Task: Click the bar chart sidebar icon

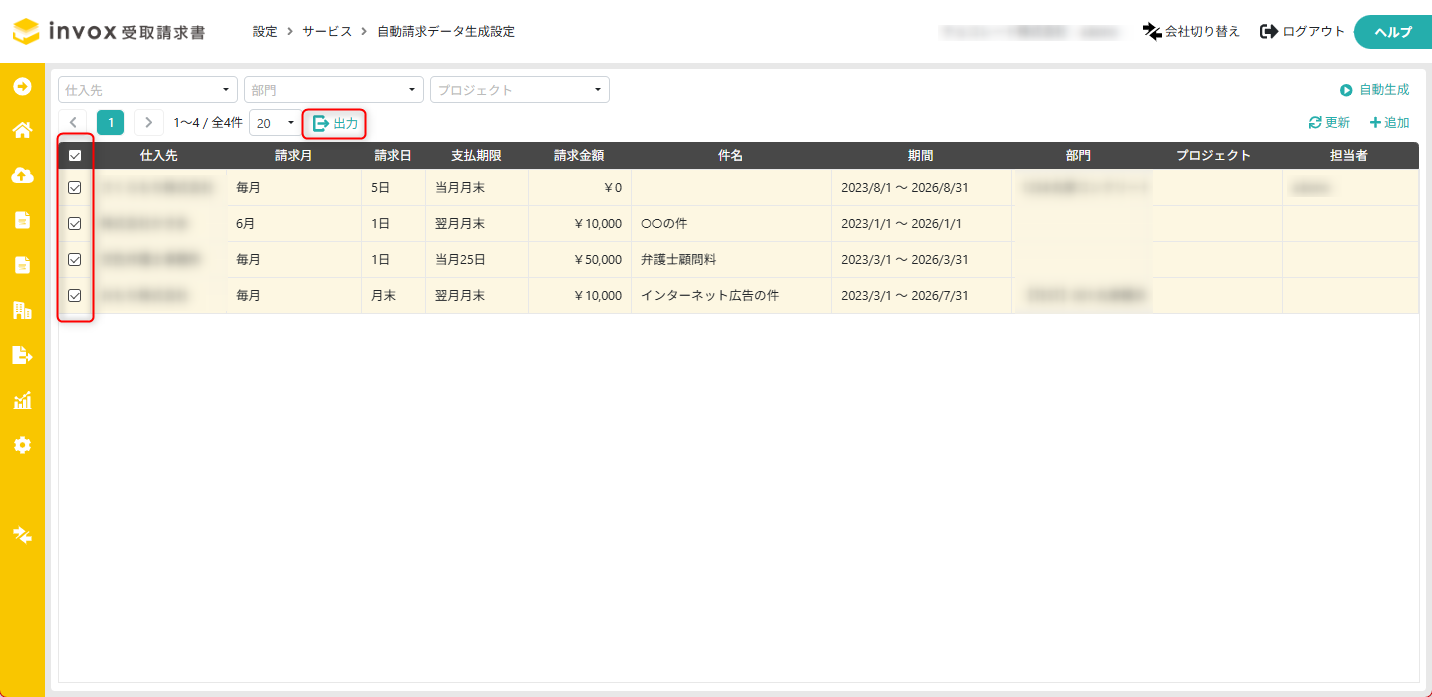Action: coord(22,401)
